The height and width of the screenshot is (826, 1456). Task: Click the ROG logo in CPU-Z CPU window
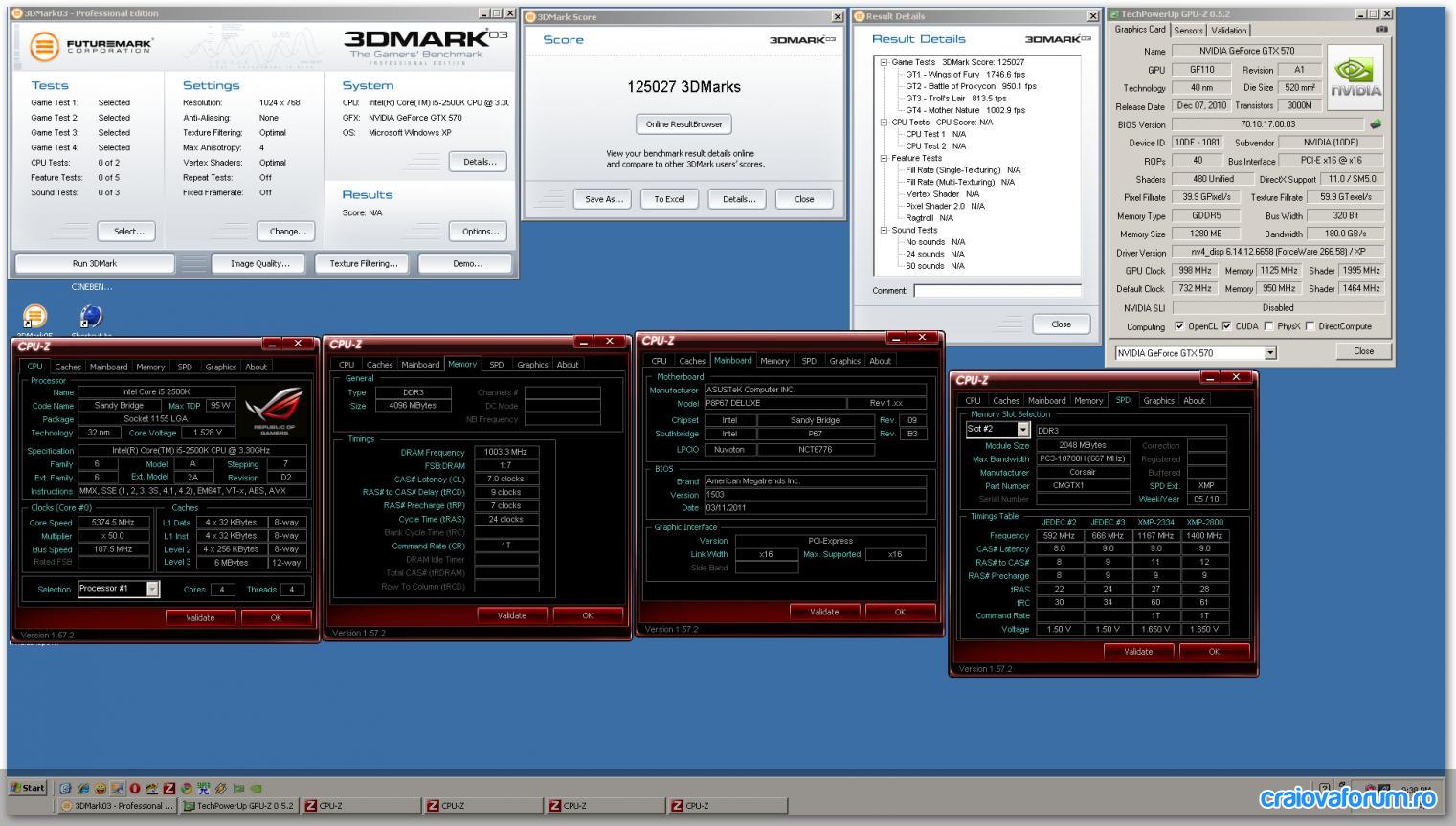point(277,412)
